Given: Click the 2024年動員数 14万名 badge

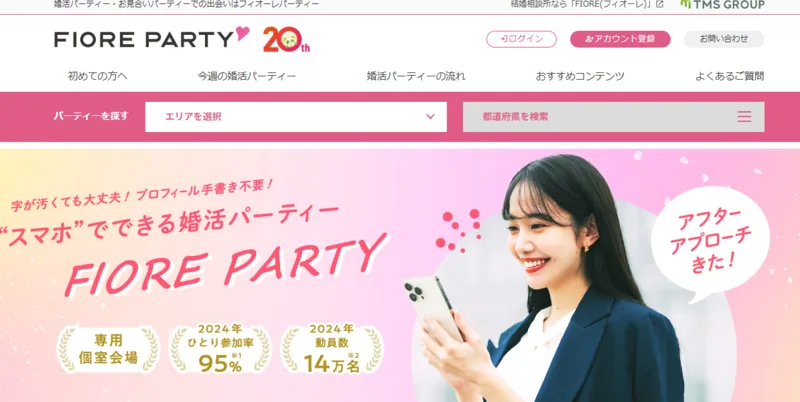Looking at the screenshot, I should coord(332,349).
